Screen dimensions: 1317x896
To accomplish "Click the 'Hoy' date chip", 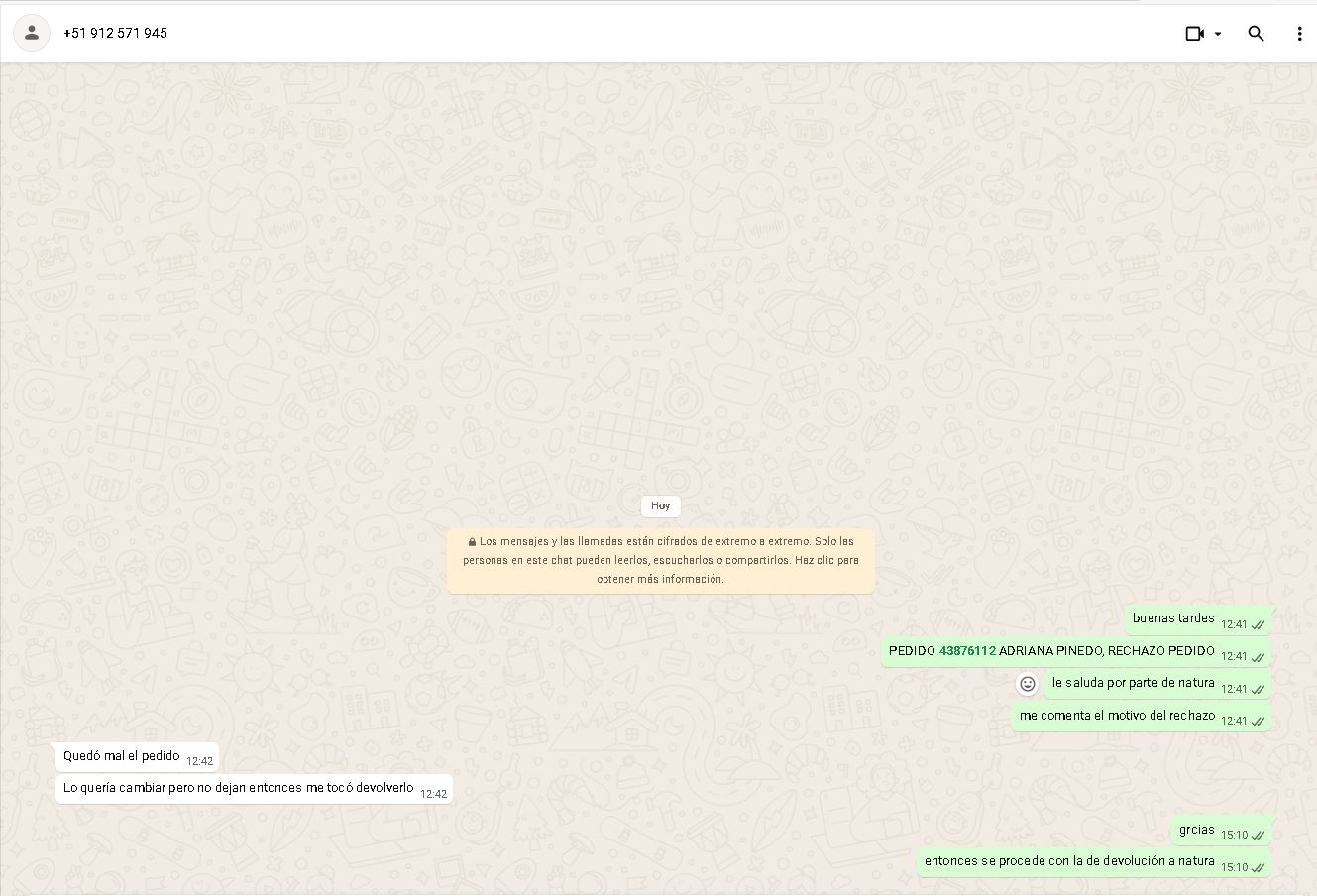I will (x=661, y=505).
